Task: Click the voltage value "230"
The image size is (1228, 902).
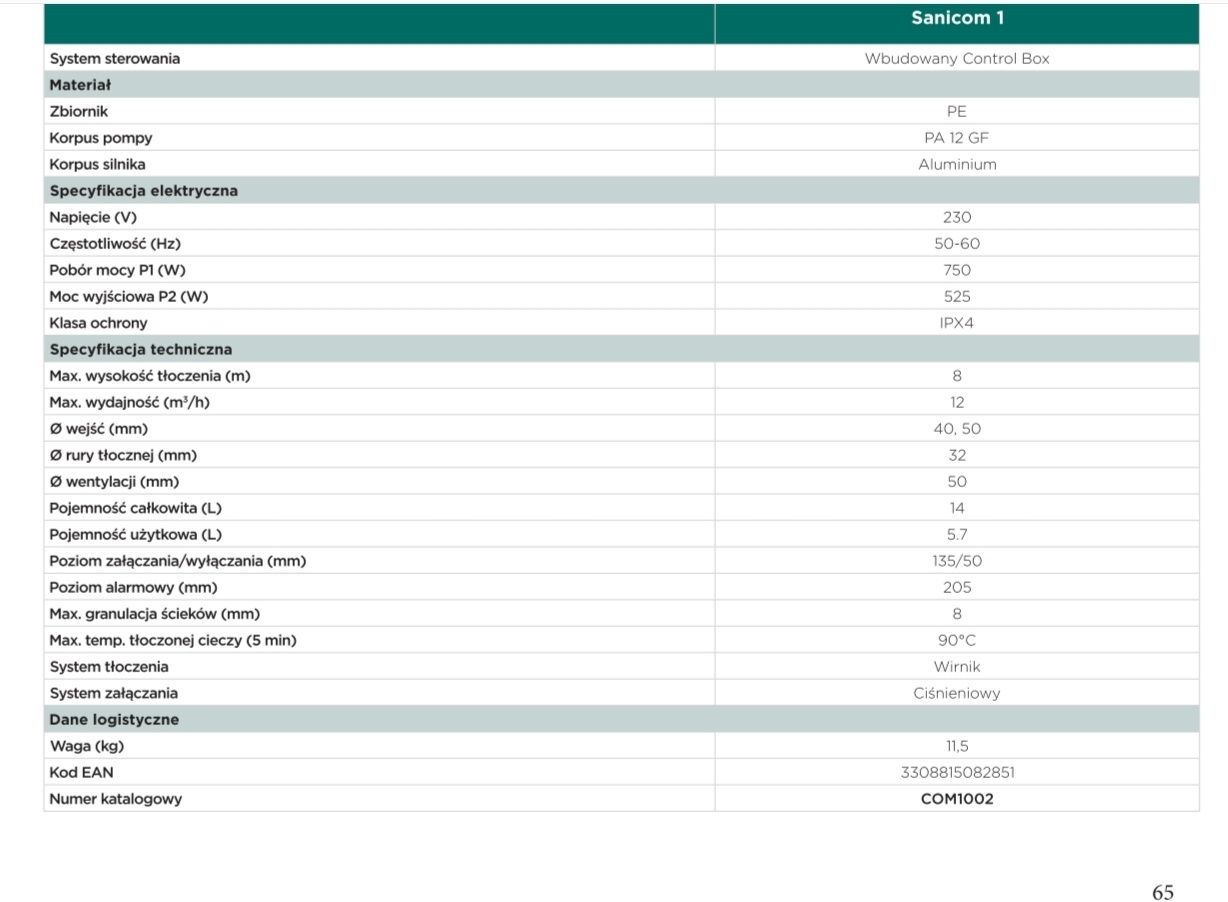Action: [x=957, y=217]
